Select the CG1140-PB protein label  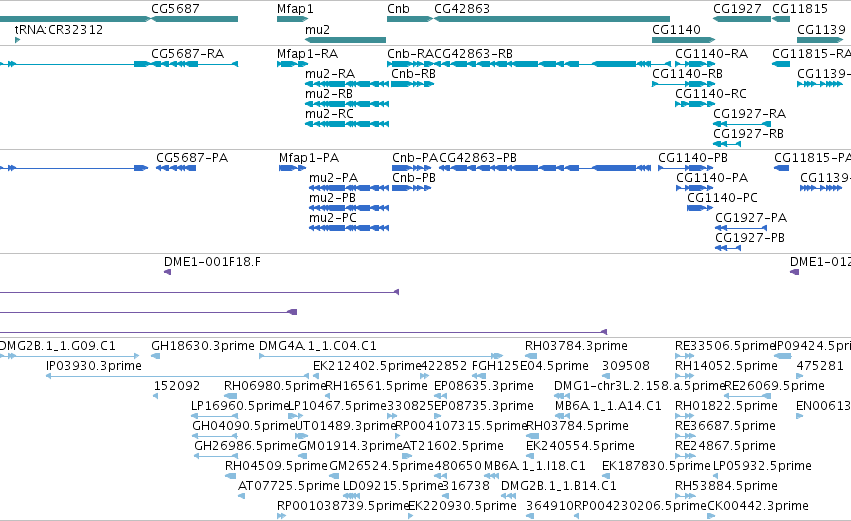point(693,158)
